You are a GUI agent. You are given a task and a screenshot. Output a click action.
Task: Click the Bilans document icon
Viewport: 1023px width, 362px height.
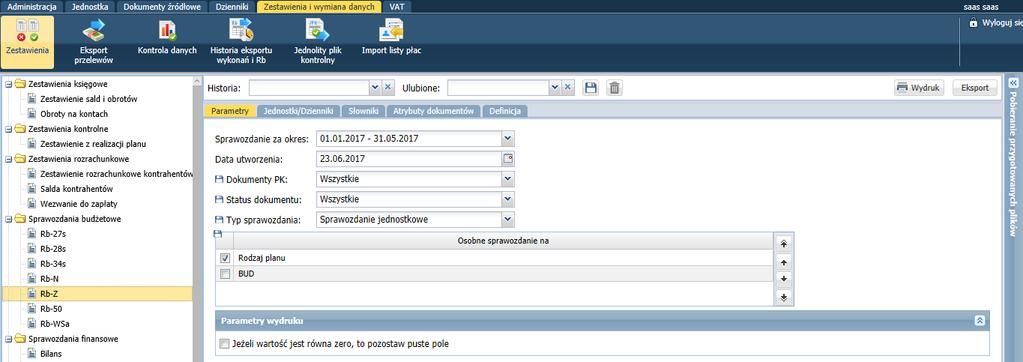tap(31, 354)
